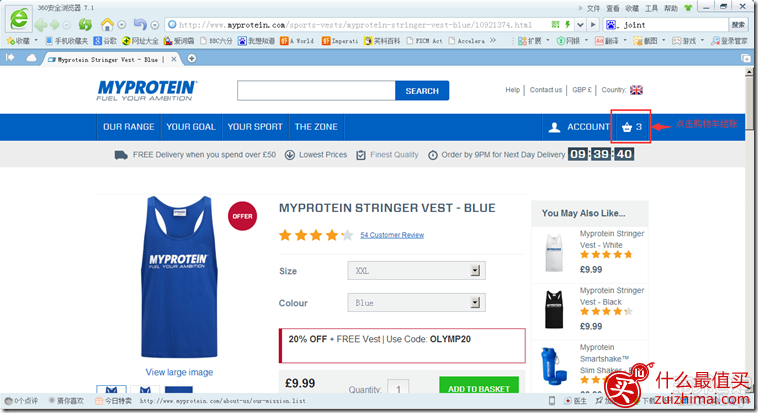Click the 360 browser logo
The width and height of the screenshot is (758, 413).
pyautogui.click(x=19, y=19)
